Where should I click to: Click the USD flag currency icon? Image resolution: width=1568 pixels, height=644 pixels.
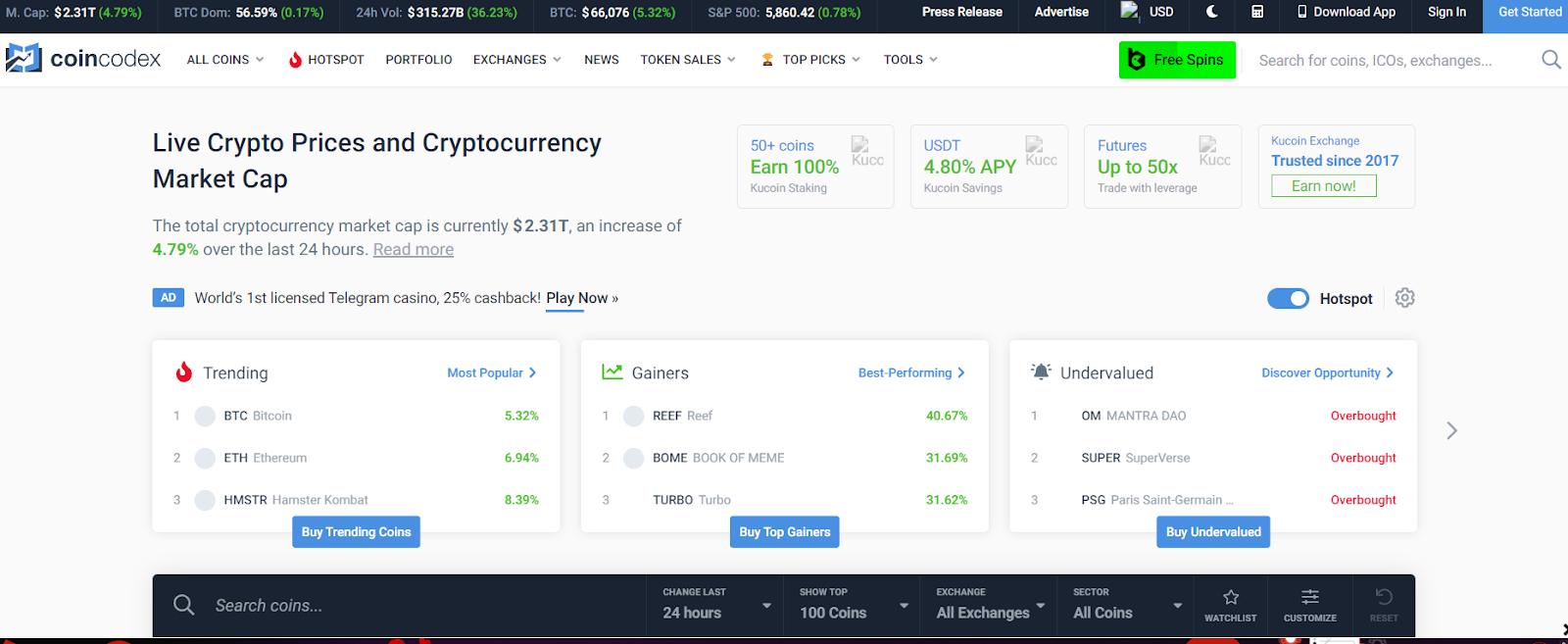[x=1130, y=11]
